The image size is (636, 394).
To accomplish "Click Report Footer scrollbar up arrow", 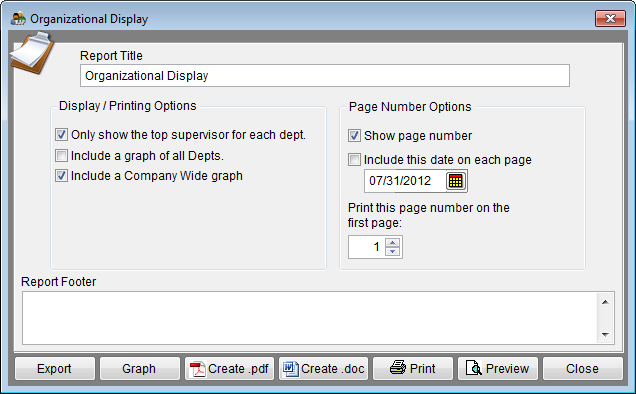I will click(x=605, y=302).
